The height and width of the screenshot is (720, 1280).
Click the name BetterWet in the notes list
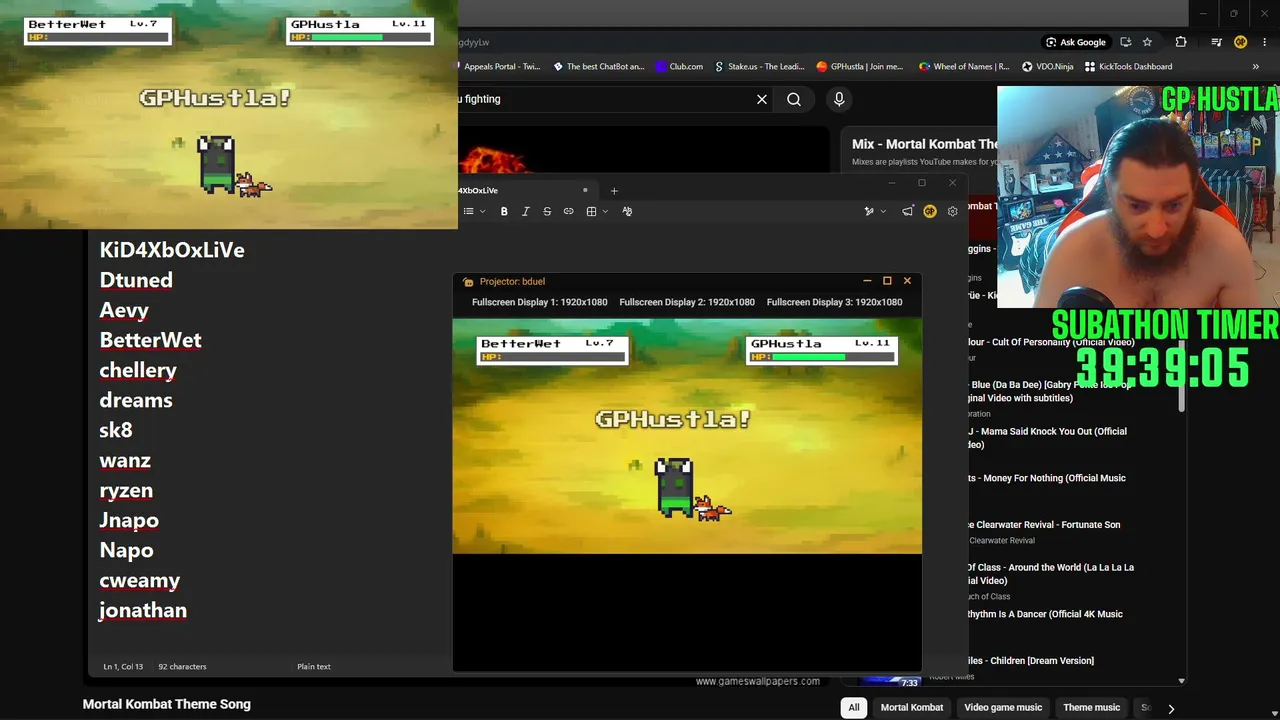click(150, 340)
